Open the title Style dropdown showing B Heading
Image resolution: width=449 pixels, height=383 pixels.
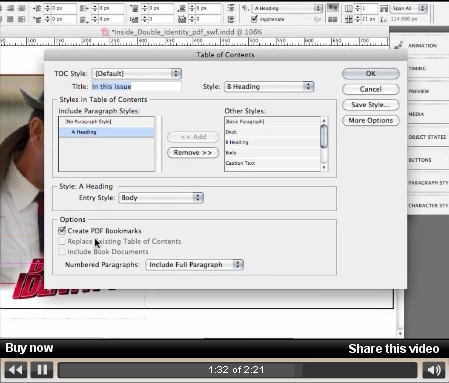(x=269, y=87)
